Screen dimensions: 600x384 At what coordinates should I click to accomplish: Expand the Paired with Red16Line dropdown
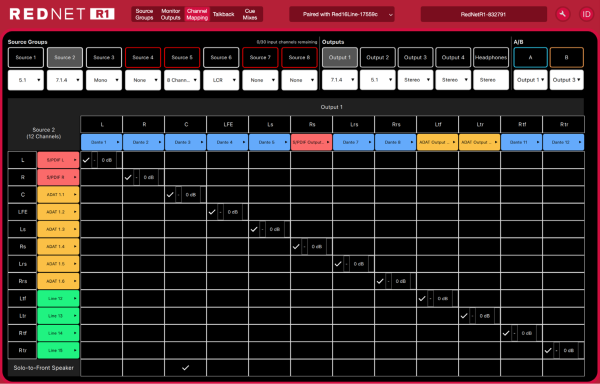click(342, 14)
